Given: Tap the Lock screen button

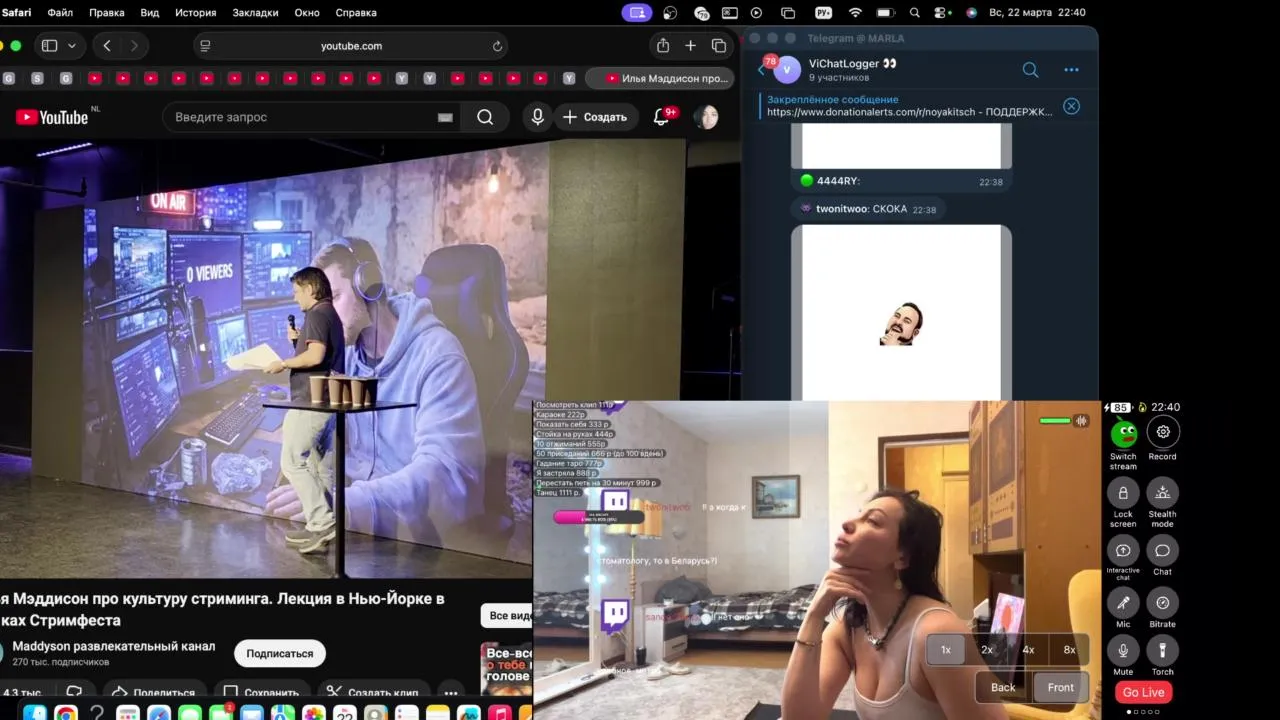Looking at the screenshot, I should [x=1123, y=493].
